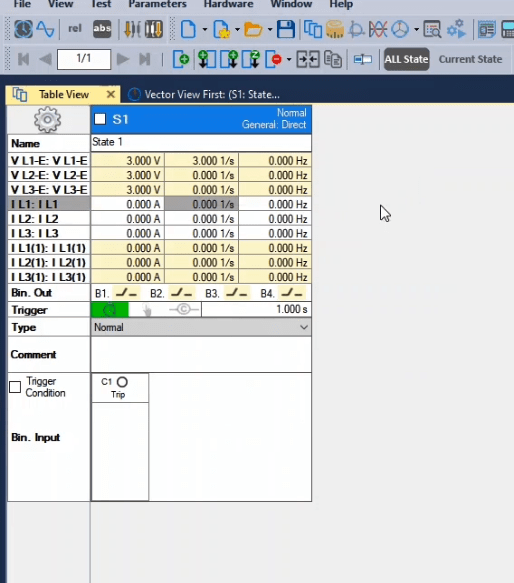Image resolution: width=514 pixels, height=583 pixels.
Task: Open the settings gear in Table View
Action: (47, 119)
